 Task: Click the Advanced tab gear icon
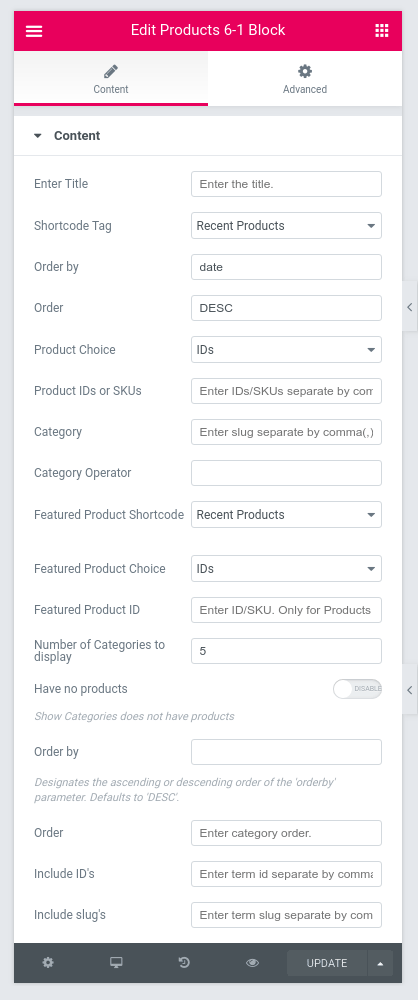305,71
